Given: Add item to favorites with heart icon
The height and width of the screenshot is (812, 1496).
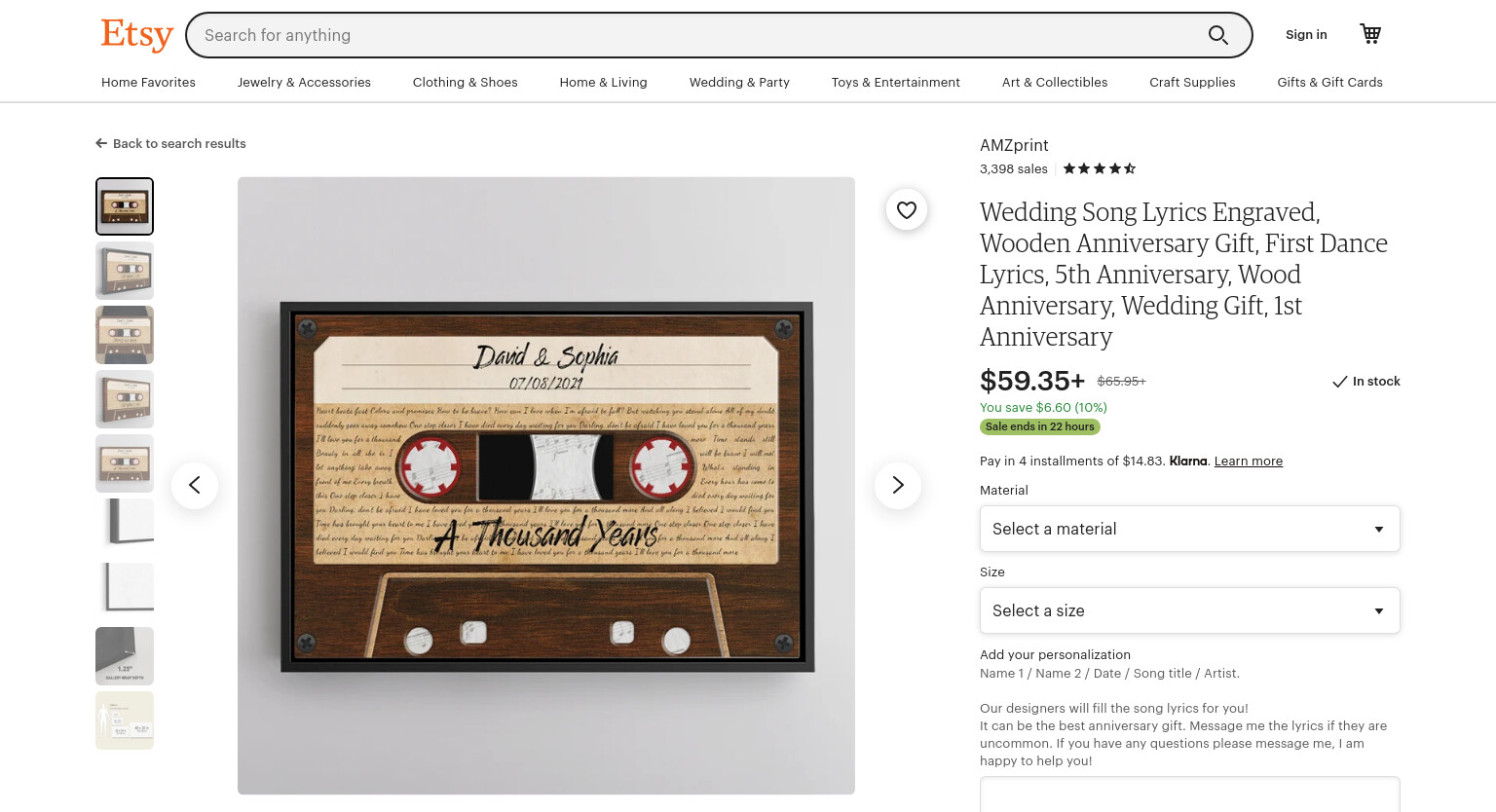Looking at the screenshot, I should [907, 209].
